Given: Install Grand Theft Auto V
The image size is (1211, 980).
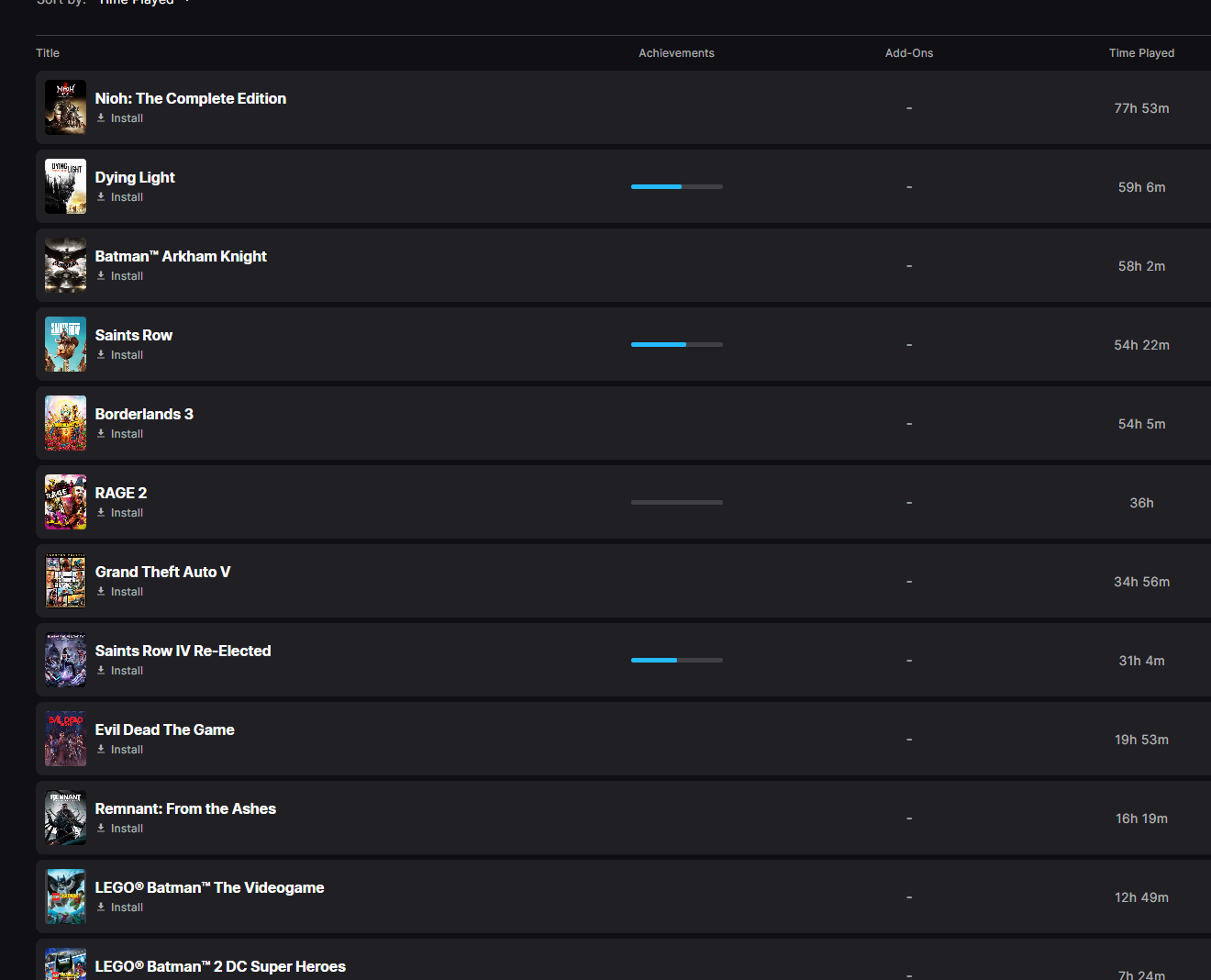Looking at the screenshot, I should click(x=120, y=592).
